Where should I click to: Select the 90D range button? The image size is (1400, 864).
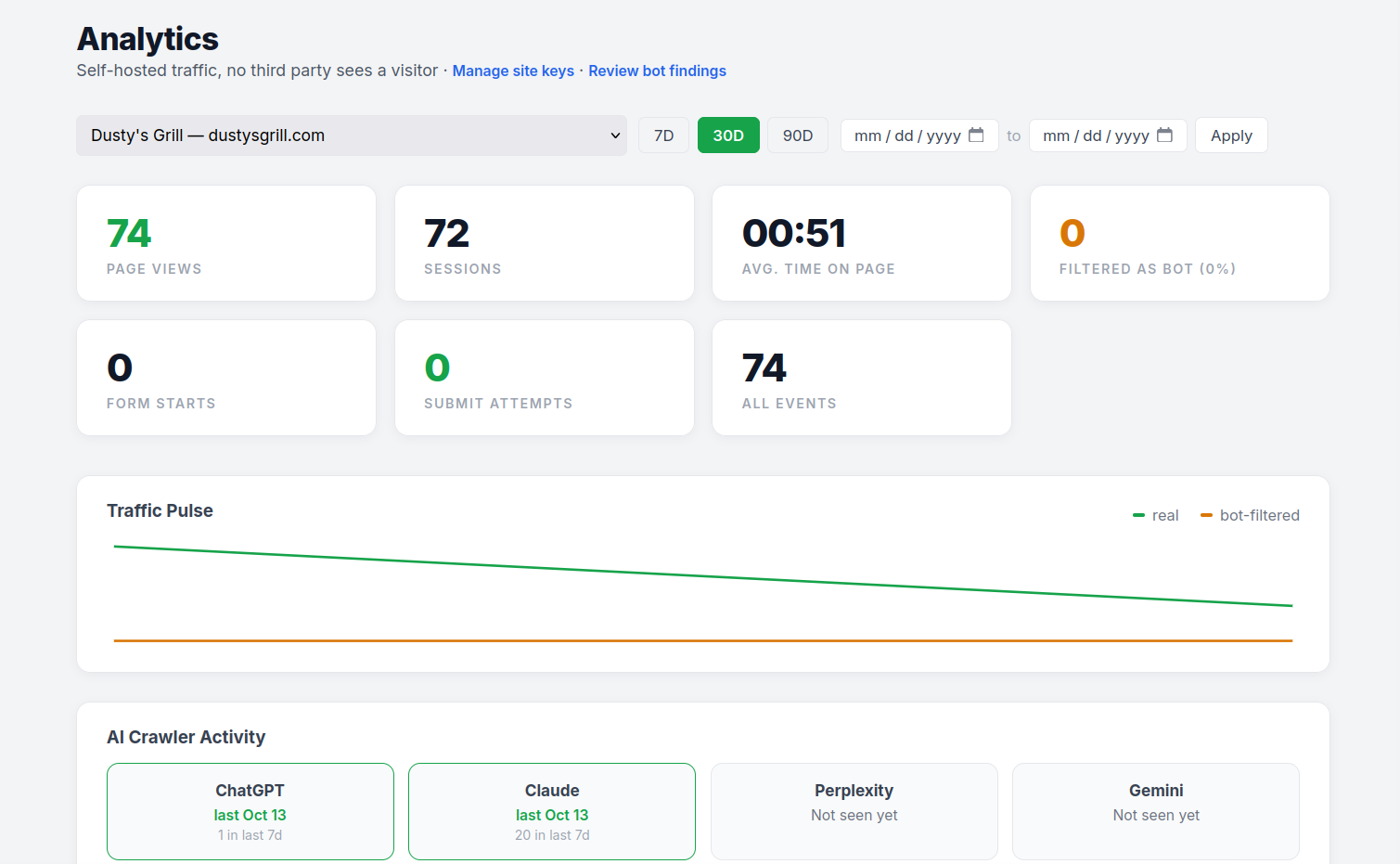point(798,135)
